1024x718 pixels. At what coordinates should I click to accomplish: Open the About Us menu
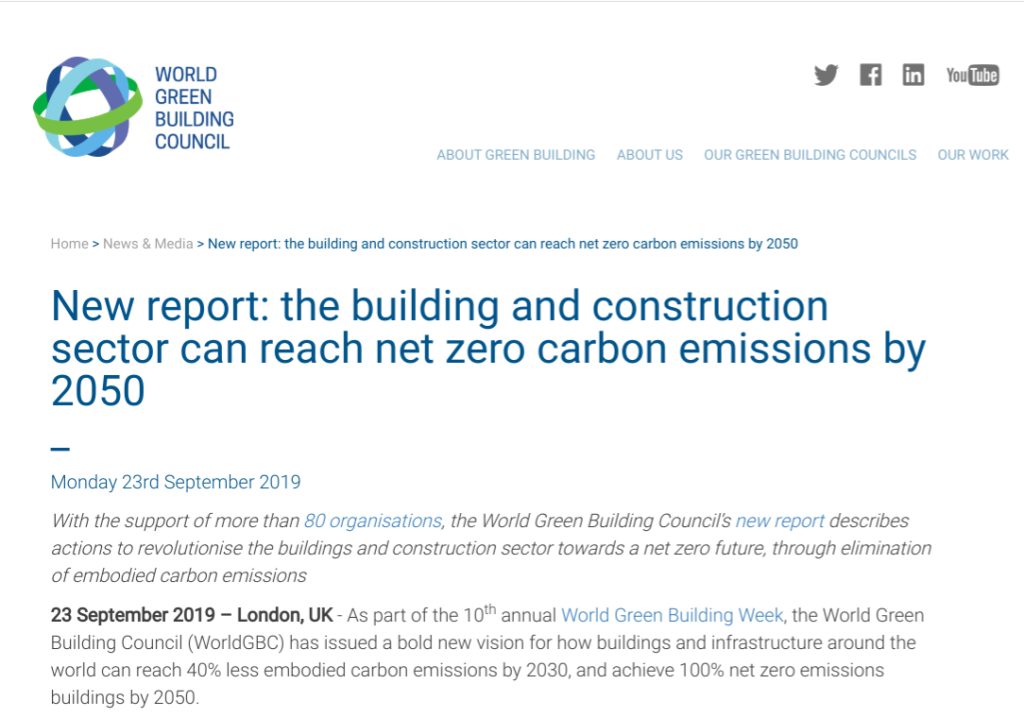[x=650, y=155]
